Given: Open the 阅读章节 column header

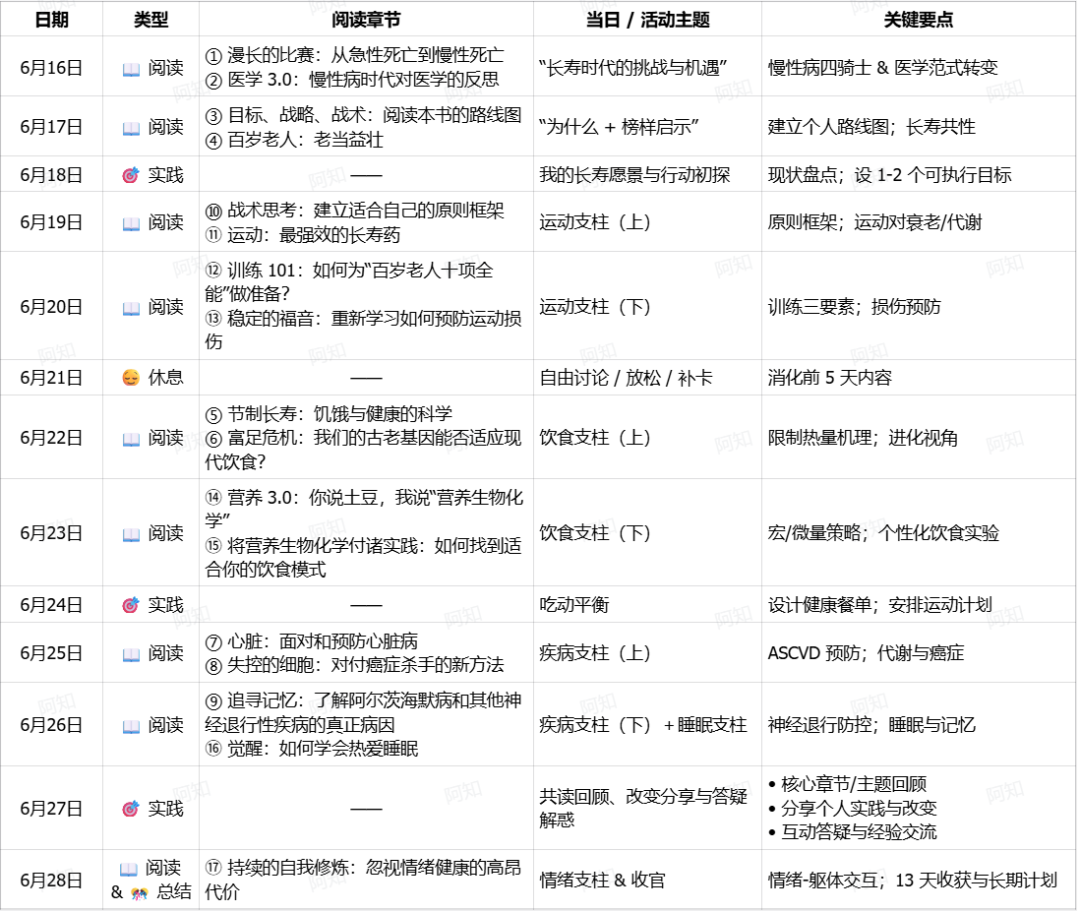Looking at the screenshot, I should [x=366, y=19].
